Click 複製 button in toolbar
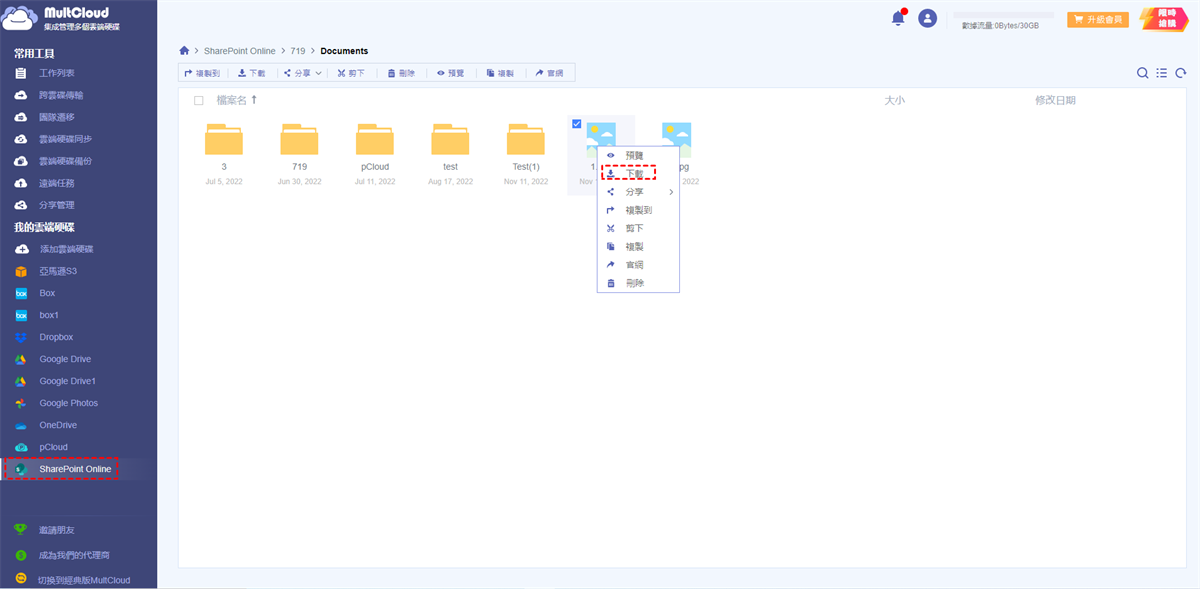1200x589 pixels. tap(500, 73)
